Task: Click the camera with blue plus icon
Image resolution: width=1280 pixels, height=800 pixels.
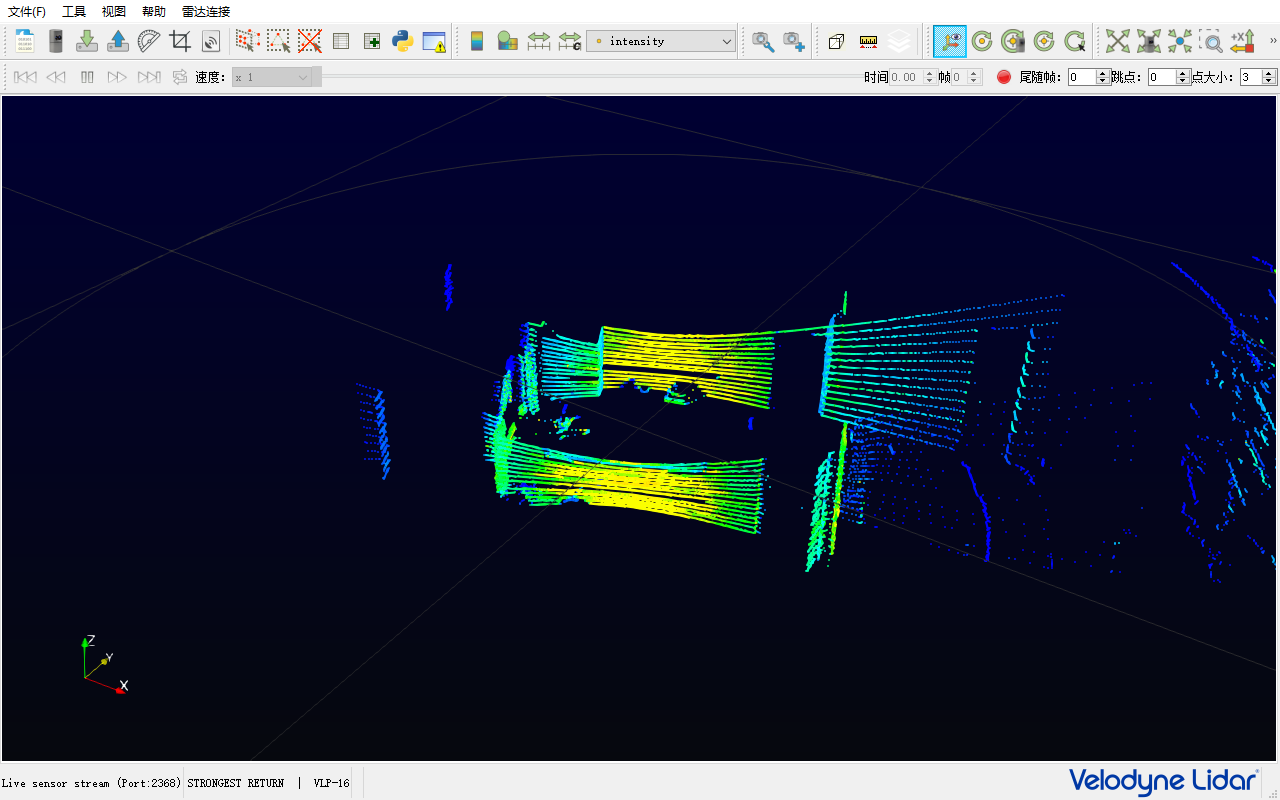Action: (x=794, y=41)
